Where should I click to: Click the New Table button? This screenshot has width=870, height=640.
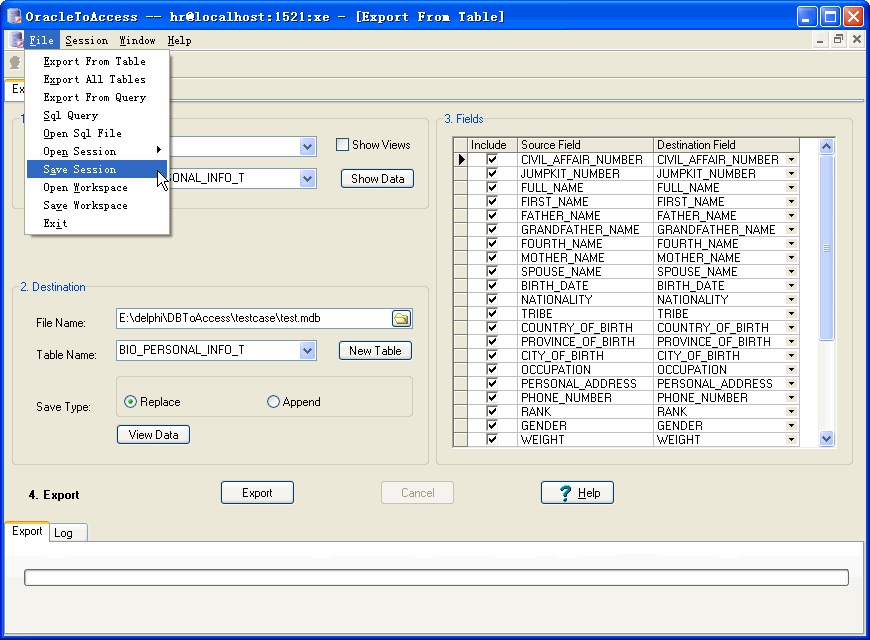[375, 351]
